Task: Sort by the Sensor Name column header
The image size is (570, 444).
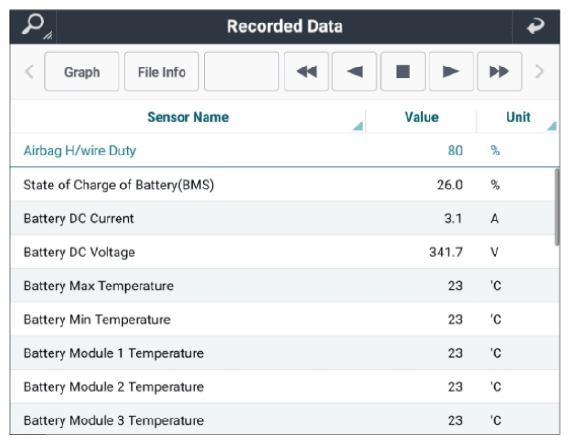Action: [x=188, y=117]
